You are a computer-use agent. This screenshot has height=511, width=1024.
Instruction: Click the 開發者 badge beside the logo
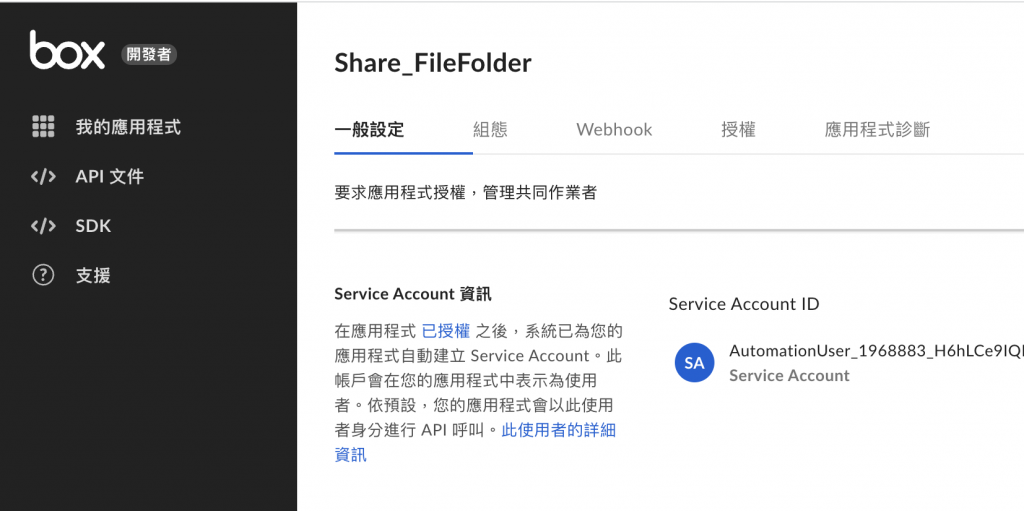149,55
